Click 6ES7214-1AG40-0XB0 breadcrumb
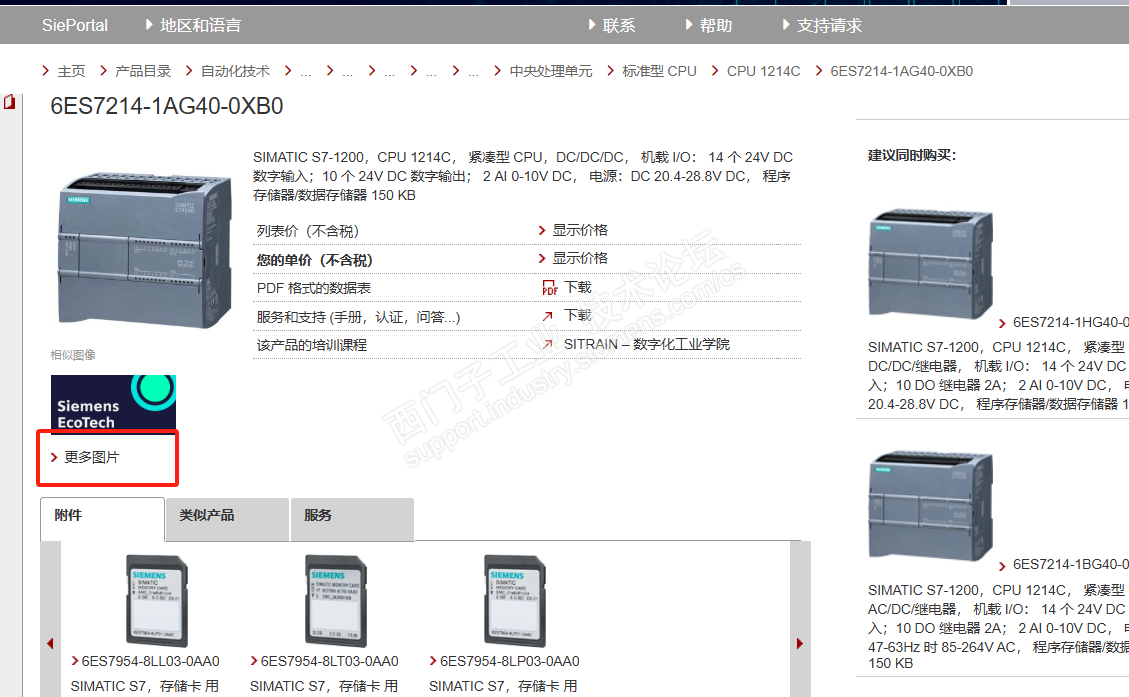 click(901, 71)
